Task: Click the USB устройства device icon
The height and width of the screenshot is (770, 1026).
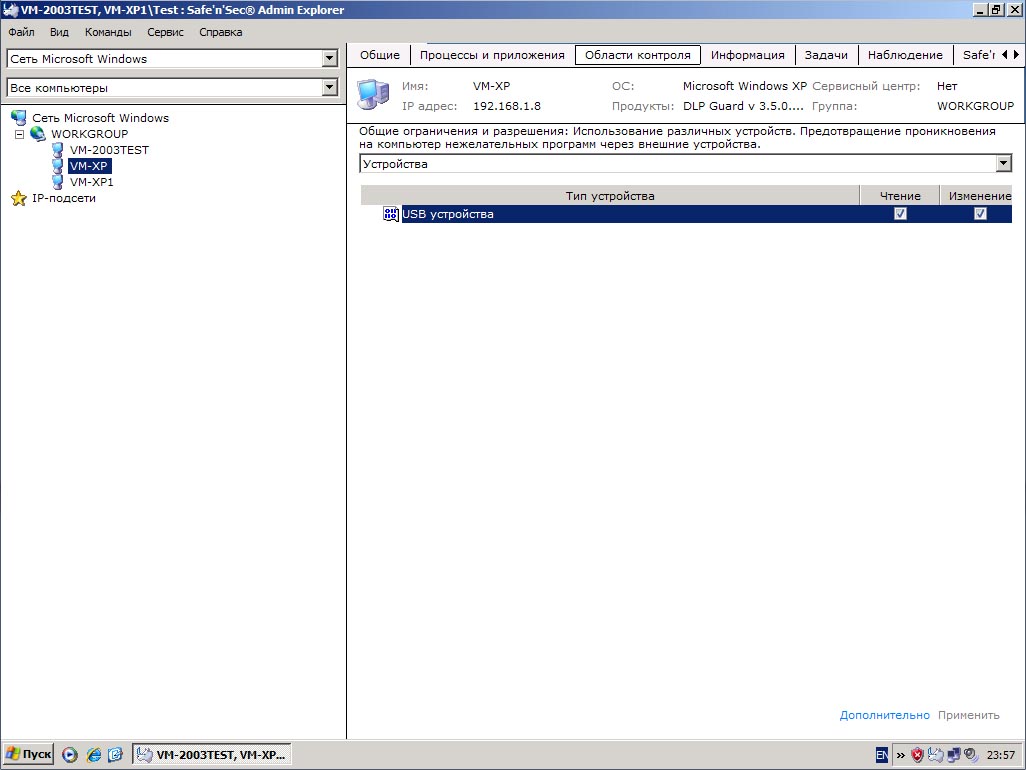Action: pyautogui.click(x=391, y=214)
